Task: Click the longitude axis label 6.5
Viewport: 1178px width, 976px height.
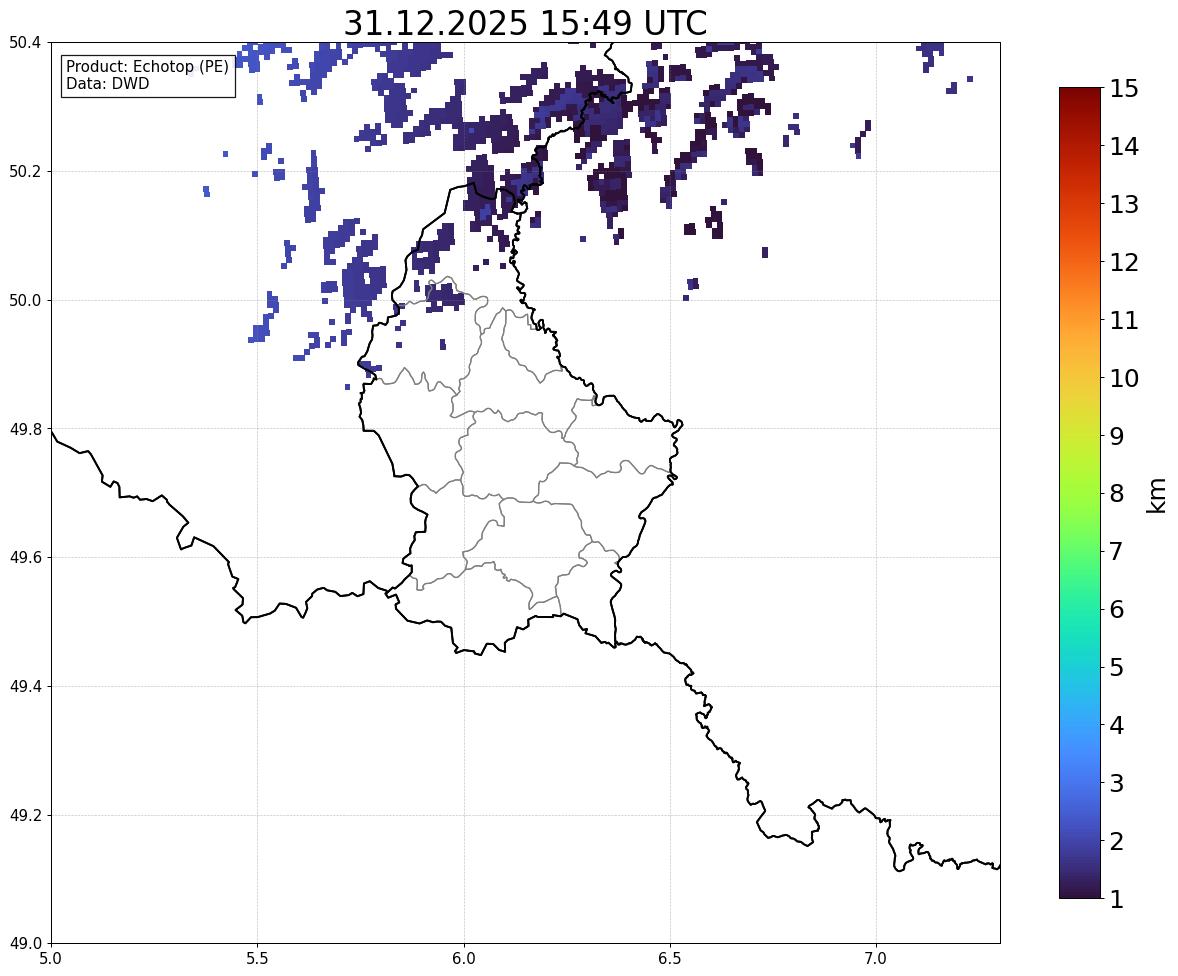Action: [x=670, y=959]
